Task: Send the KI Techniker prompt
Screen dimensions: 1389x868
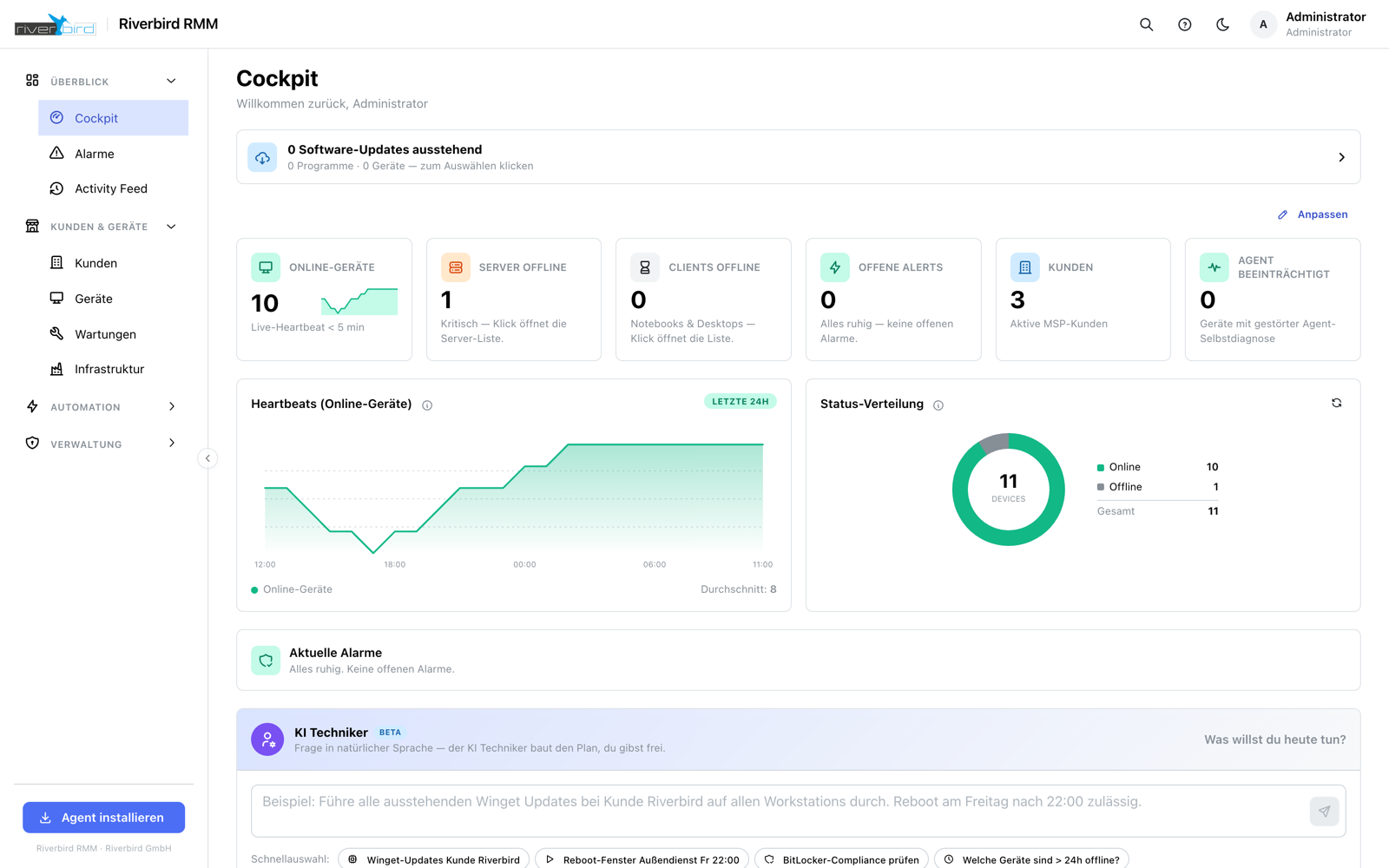Action: click(1324, 812)
